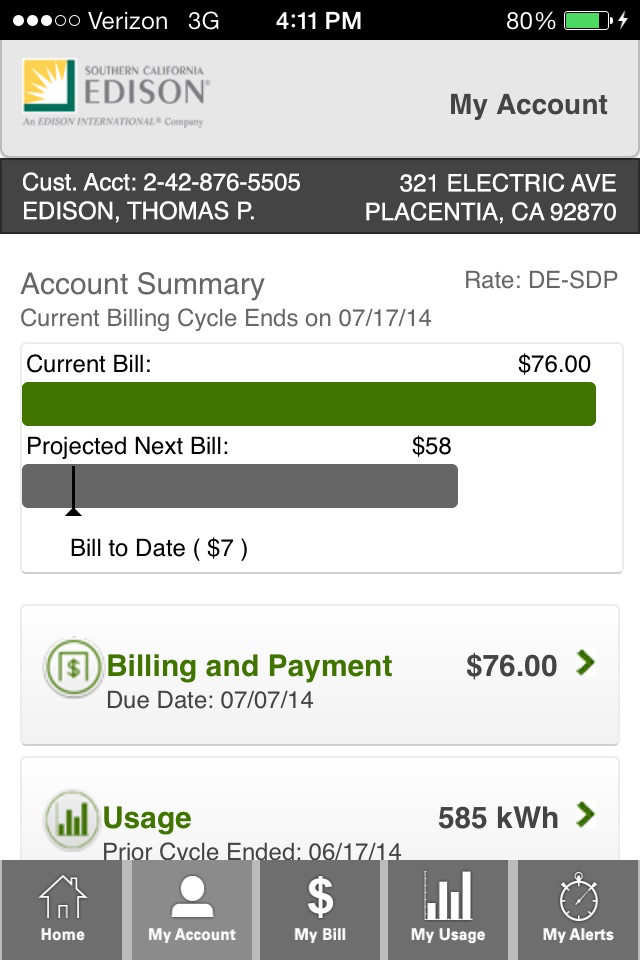Tap the 321 Electric Ave service address
The image size is (640, 960).
pos(507,183)
